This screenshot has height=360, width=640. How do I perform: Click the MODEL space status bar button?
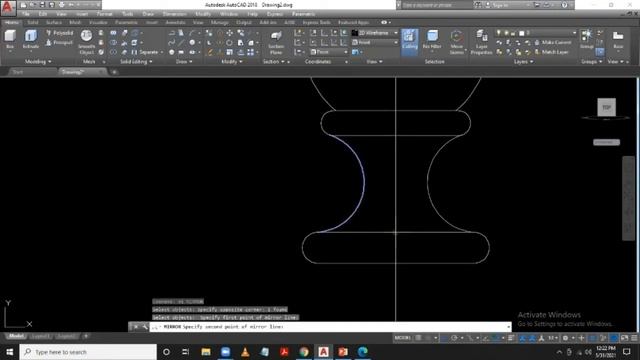click(402, 338)
